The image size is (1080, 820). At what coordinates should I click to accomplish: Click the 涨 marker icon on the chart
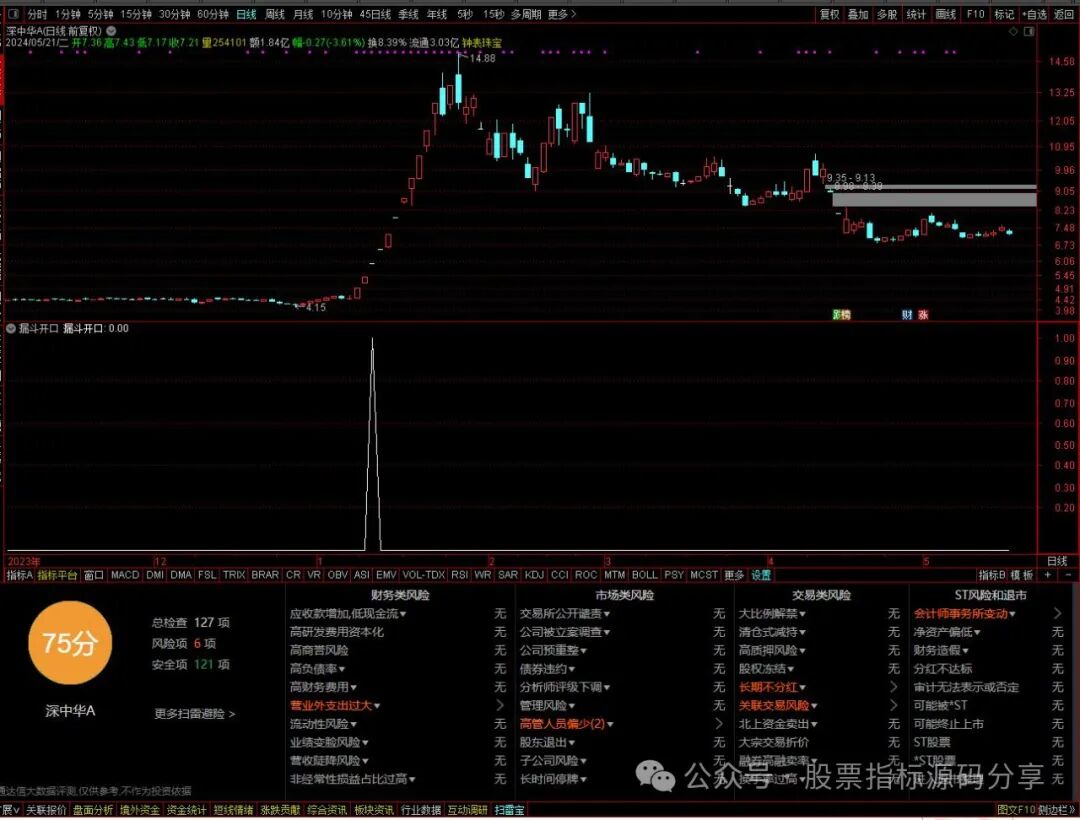(923, 315)
